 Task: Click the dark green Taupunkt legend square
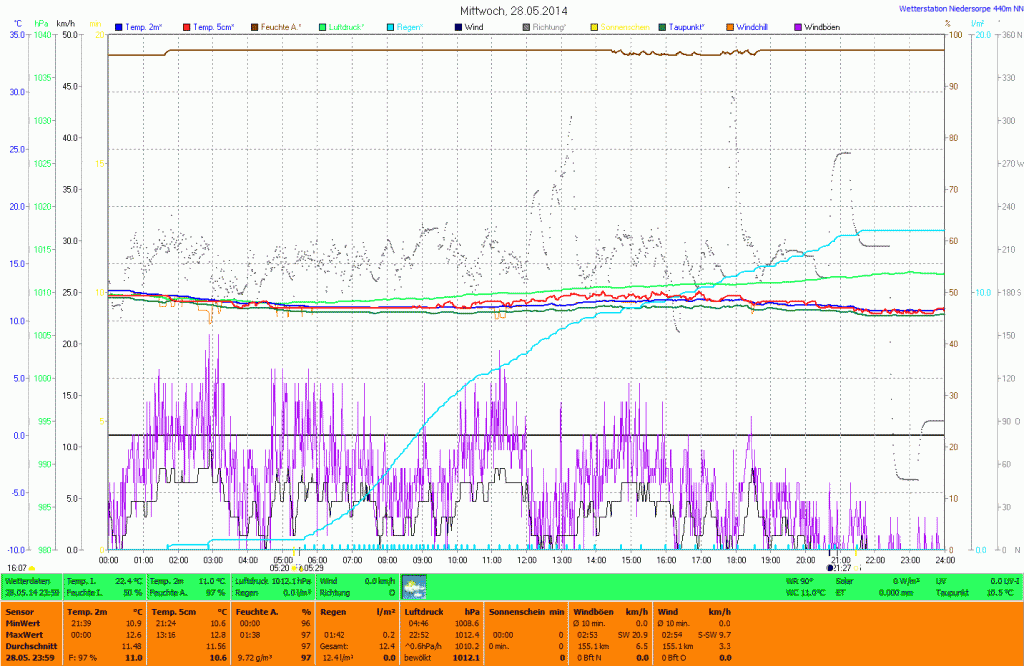(663, 26)
